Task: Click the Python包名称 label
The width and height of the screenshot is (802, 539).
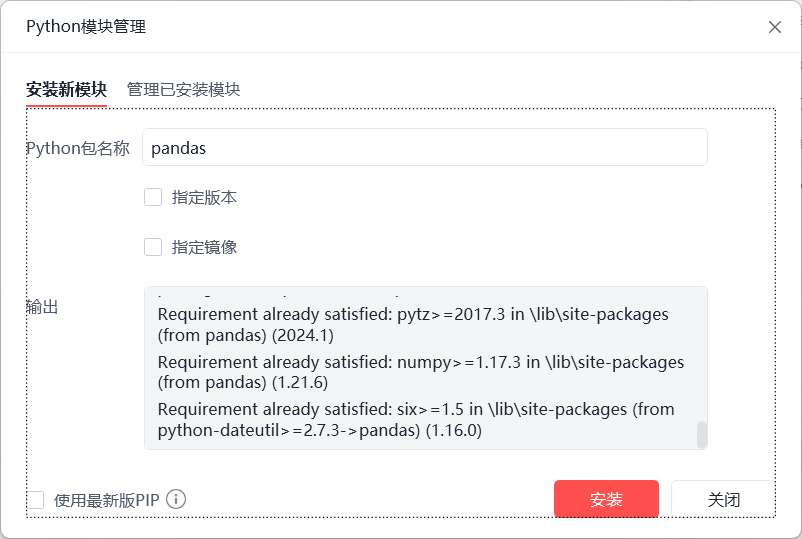Action: [78, 148]
